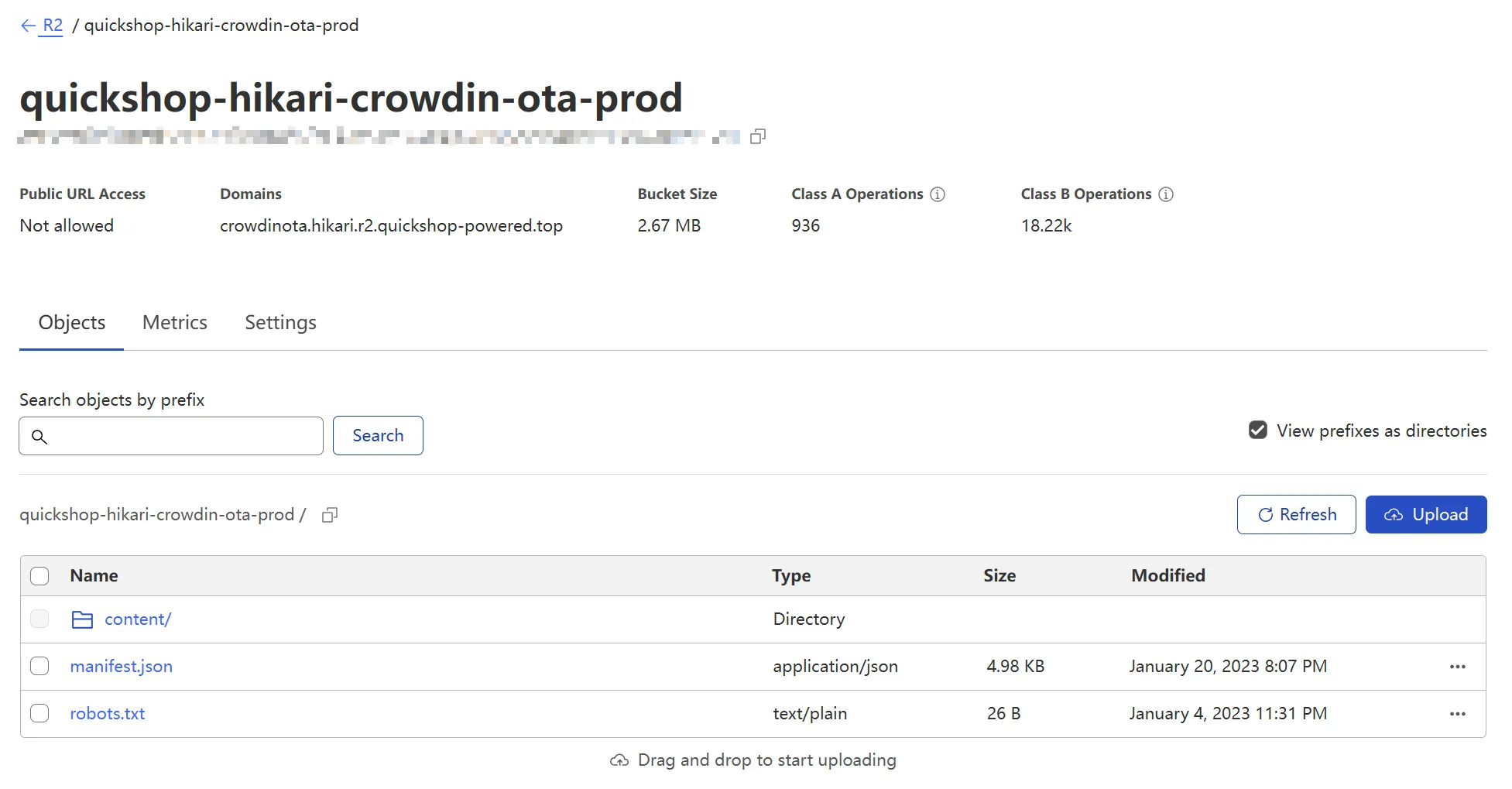Open Class B Operations info tooltip

click(1166, 194)
